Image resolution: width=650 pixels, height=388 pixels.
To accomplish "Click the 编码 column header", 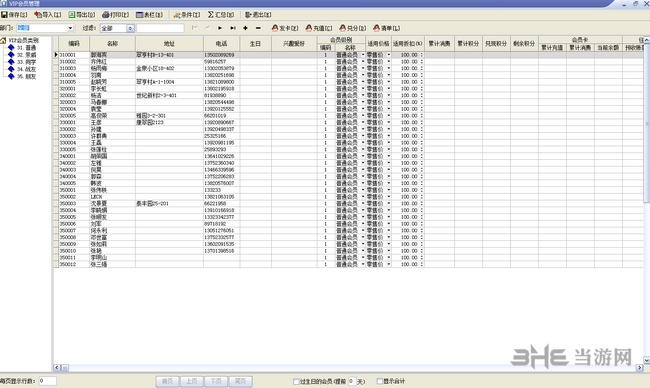I will point(74,44).
